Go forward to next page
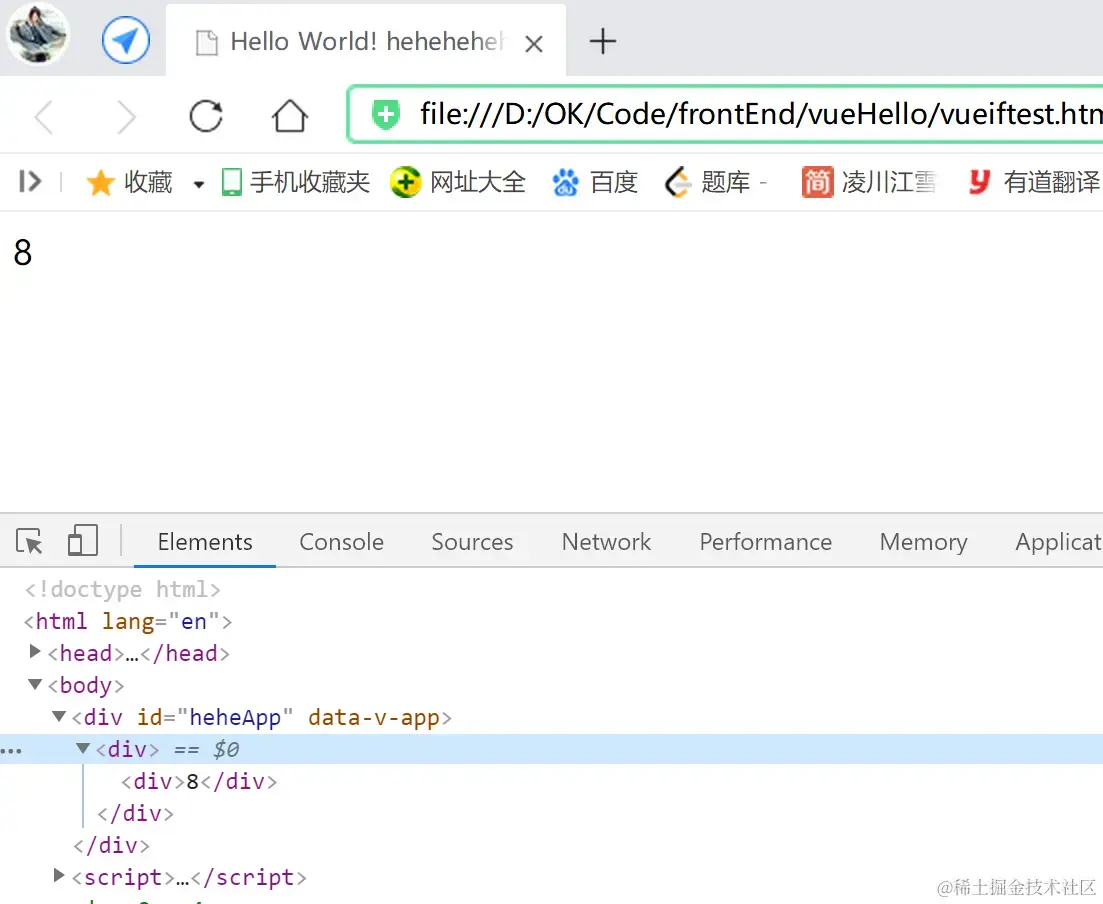The width and height of the screenshot is (1103, 904). 127,116
